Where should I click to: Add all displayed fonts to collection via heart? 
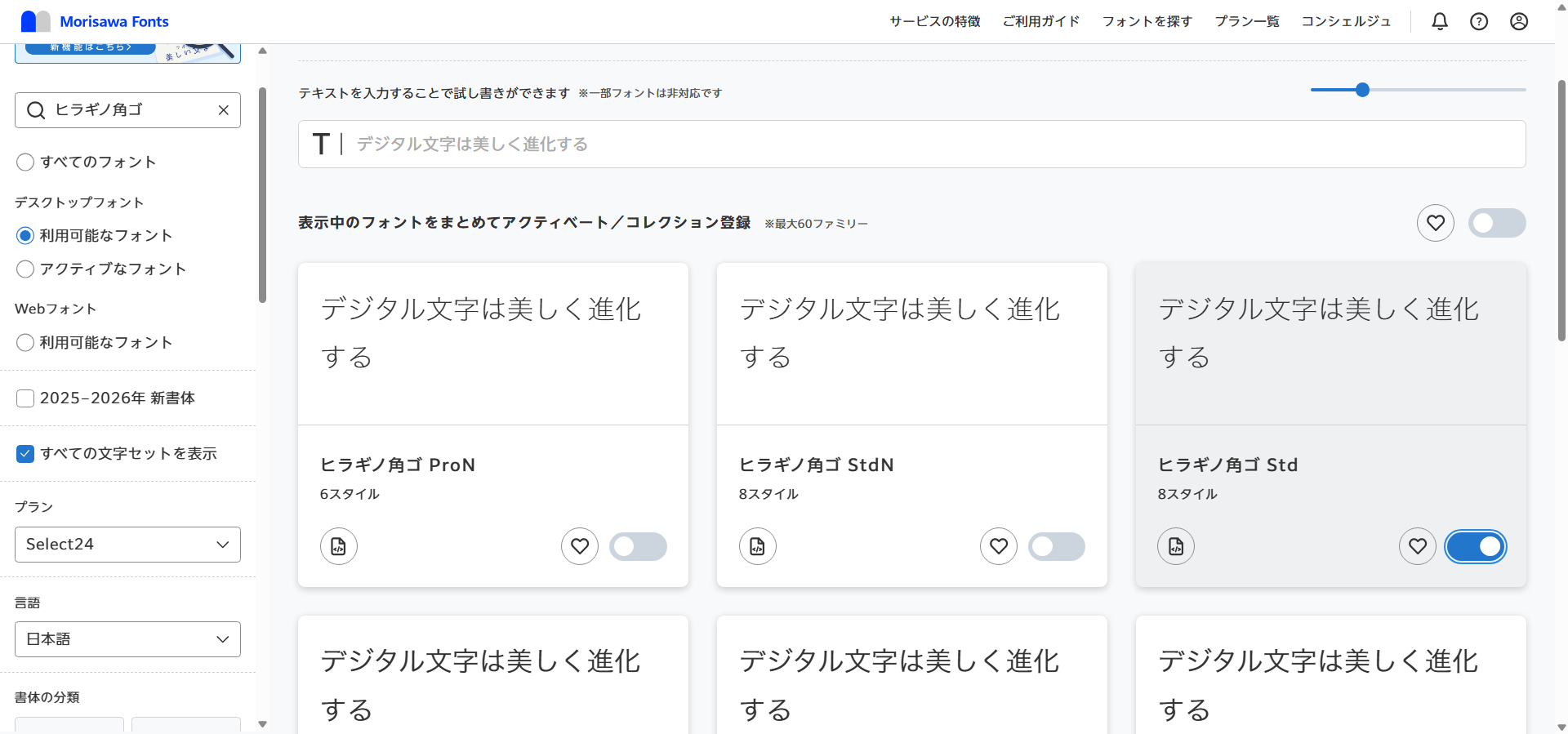coord(1436,223)
